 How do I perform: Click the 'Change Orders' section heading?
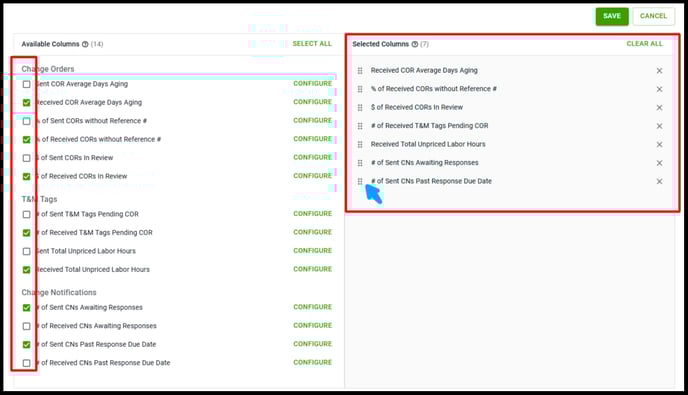pyautogui.click(x=48, y=69)
